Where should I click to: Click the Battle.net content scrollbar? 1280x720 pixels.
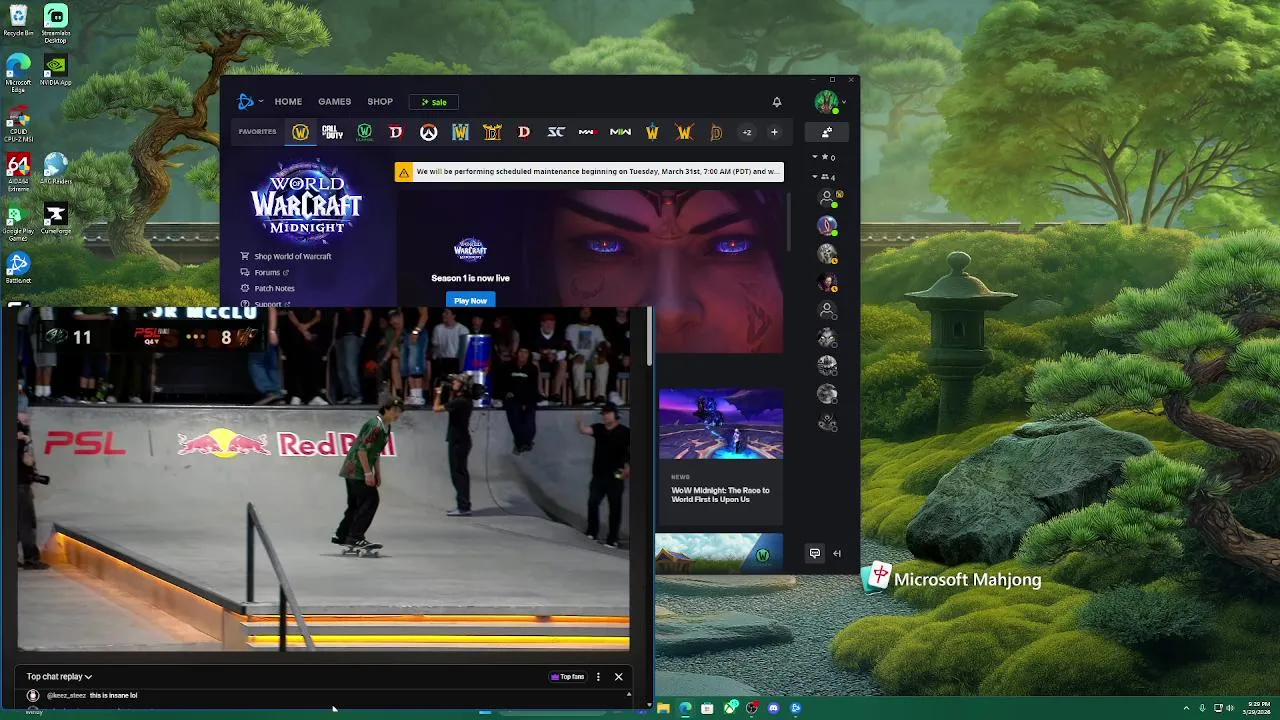click(x=789, y=222)
